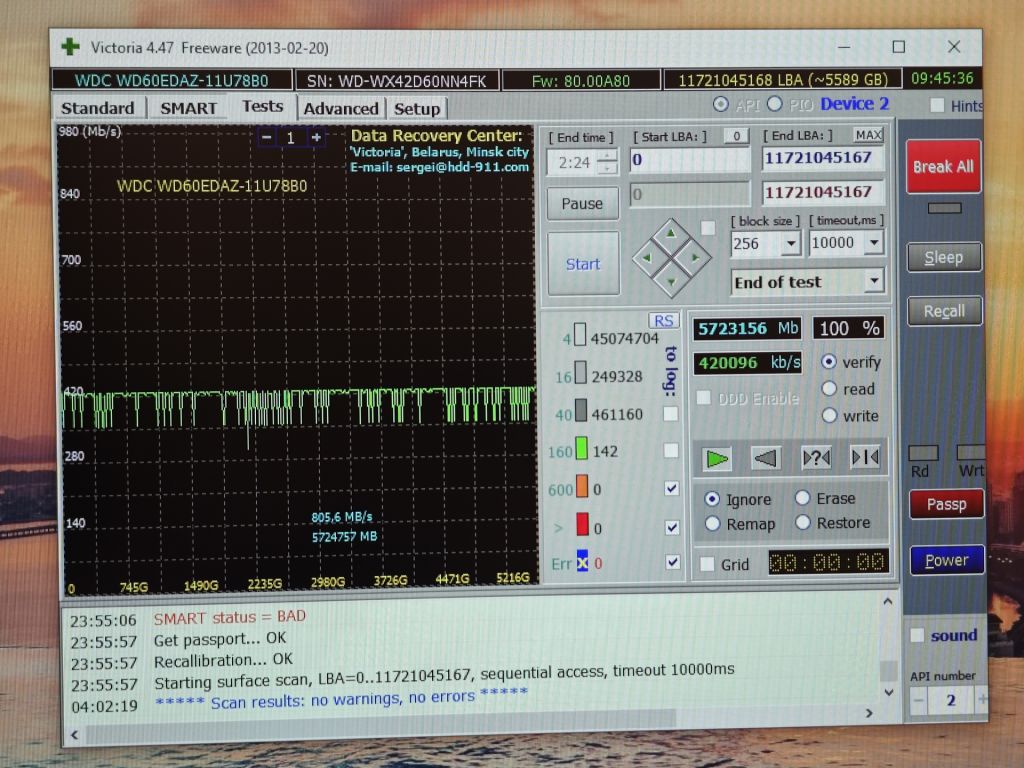Zoom in graph with plus icon
This screenshot has height=768, width=1024.
(x=316, y=137)
